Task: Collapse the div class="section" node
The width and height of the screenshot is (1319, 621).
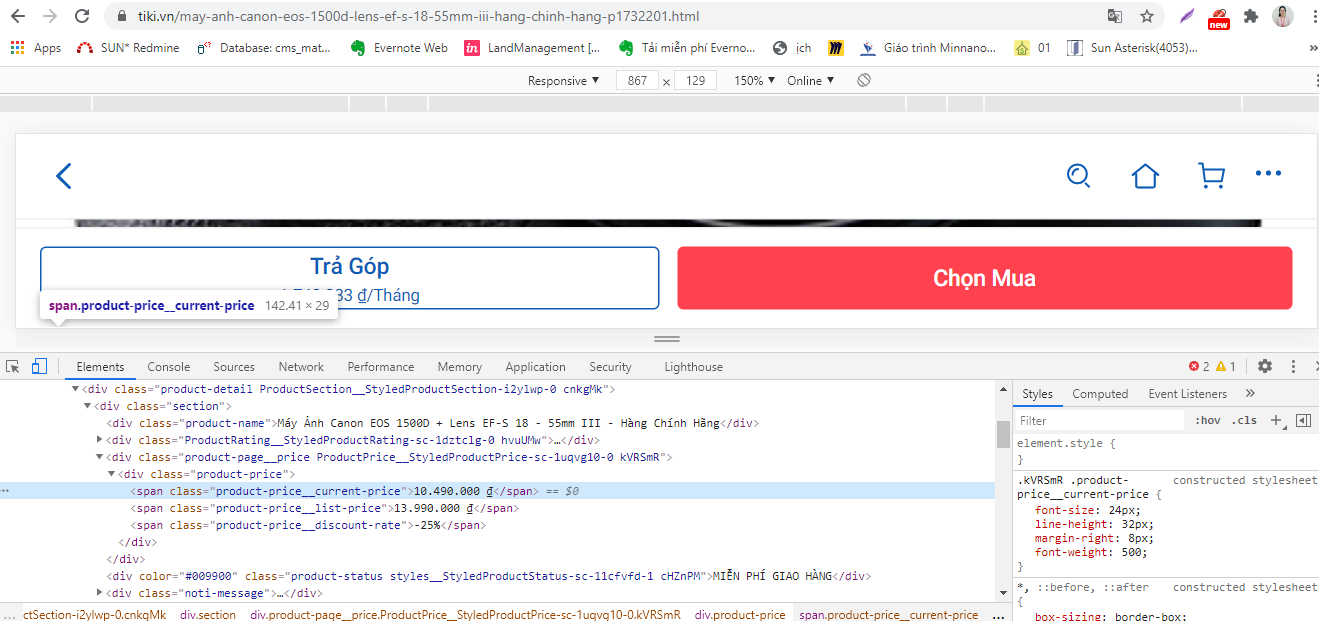Action: point(87,406)
